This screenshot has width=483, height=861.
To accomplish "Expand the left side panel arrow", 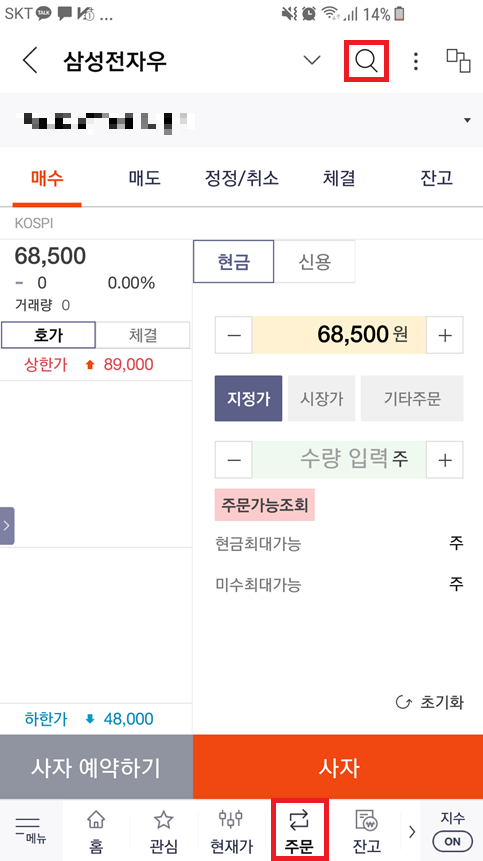I will [7, 525].
